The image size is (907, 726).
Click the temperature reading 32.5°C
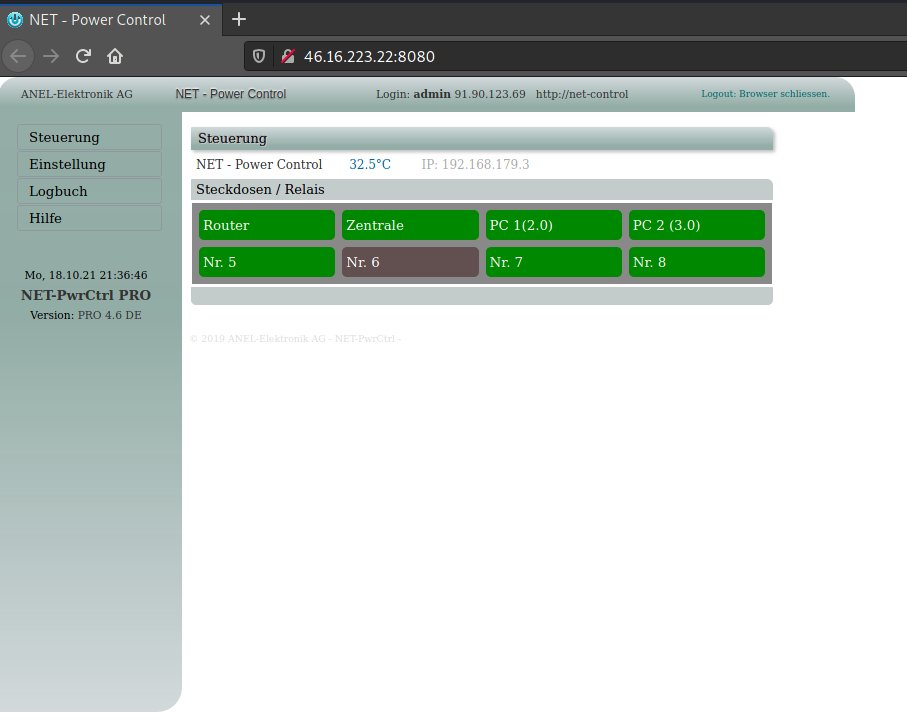click(370, 164)
